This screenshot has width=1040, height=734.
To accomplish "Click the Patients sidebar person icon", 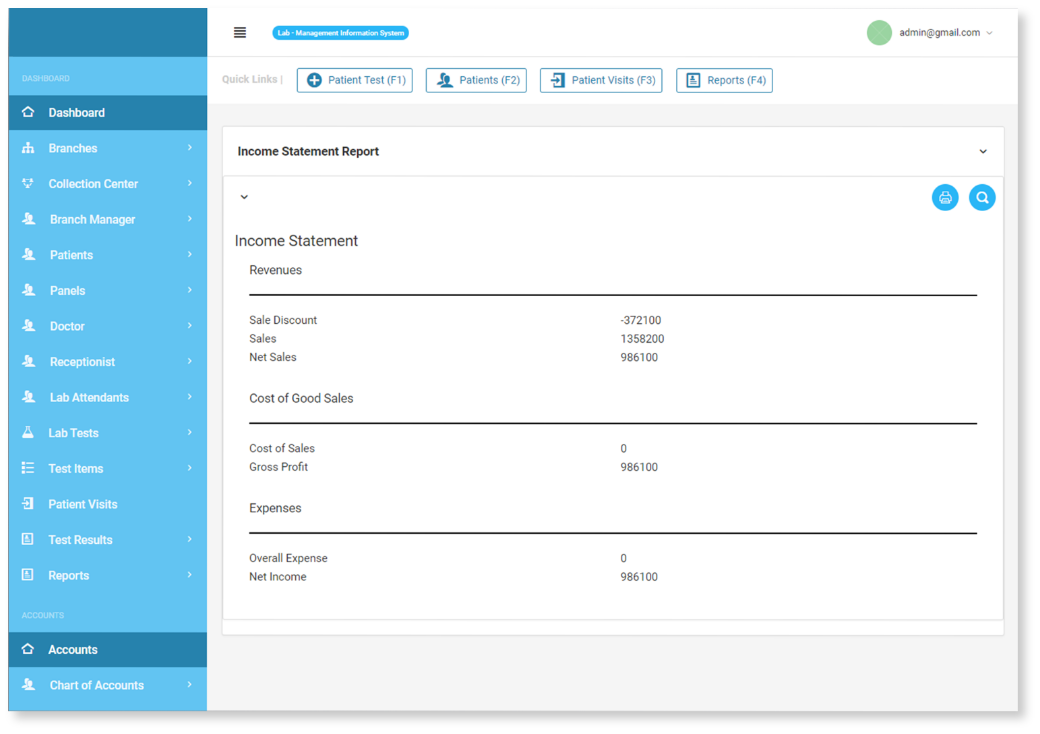I will pos(29,255).
